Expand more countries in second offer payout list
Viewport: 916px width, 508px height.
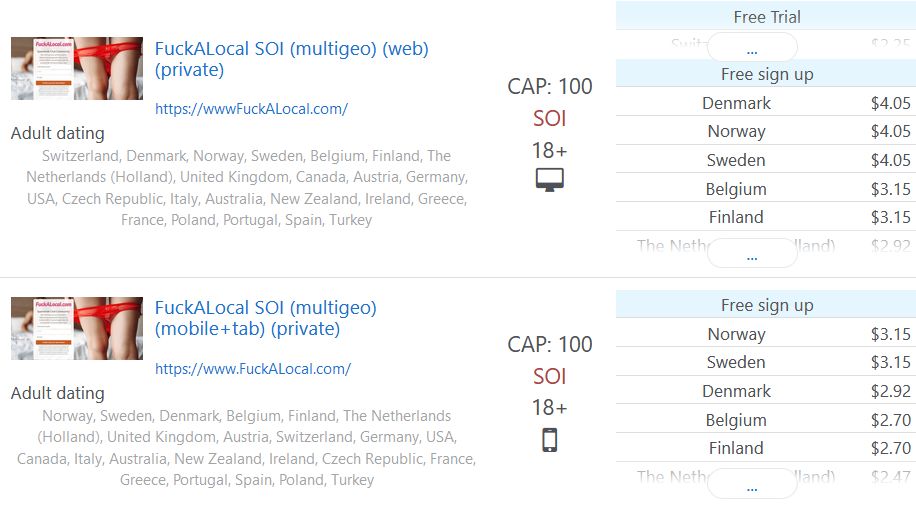(752, 486)
